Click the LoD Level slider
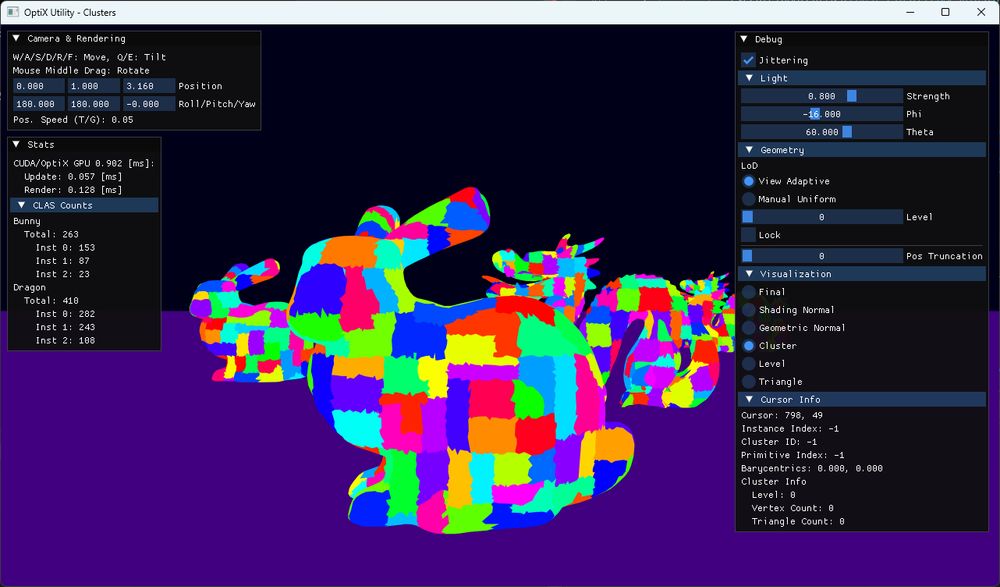 (x=821, y=217)
